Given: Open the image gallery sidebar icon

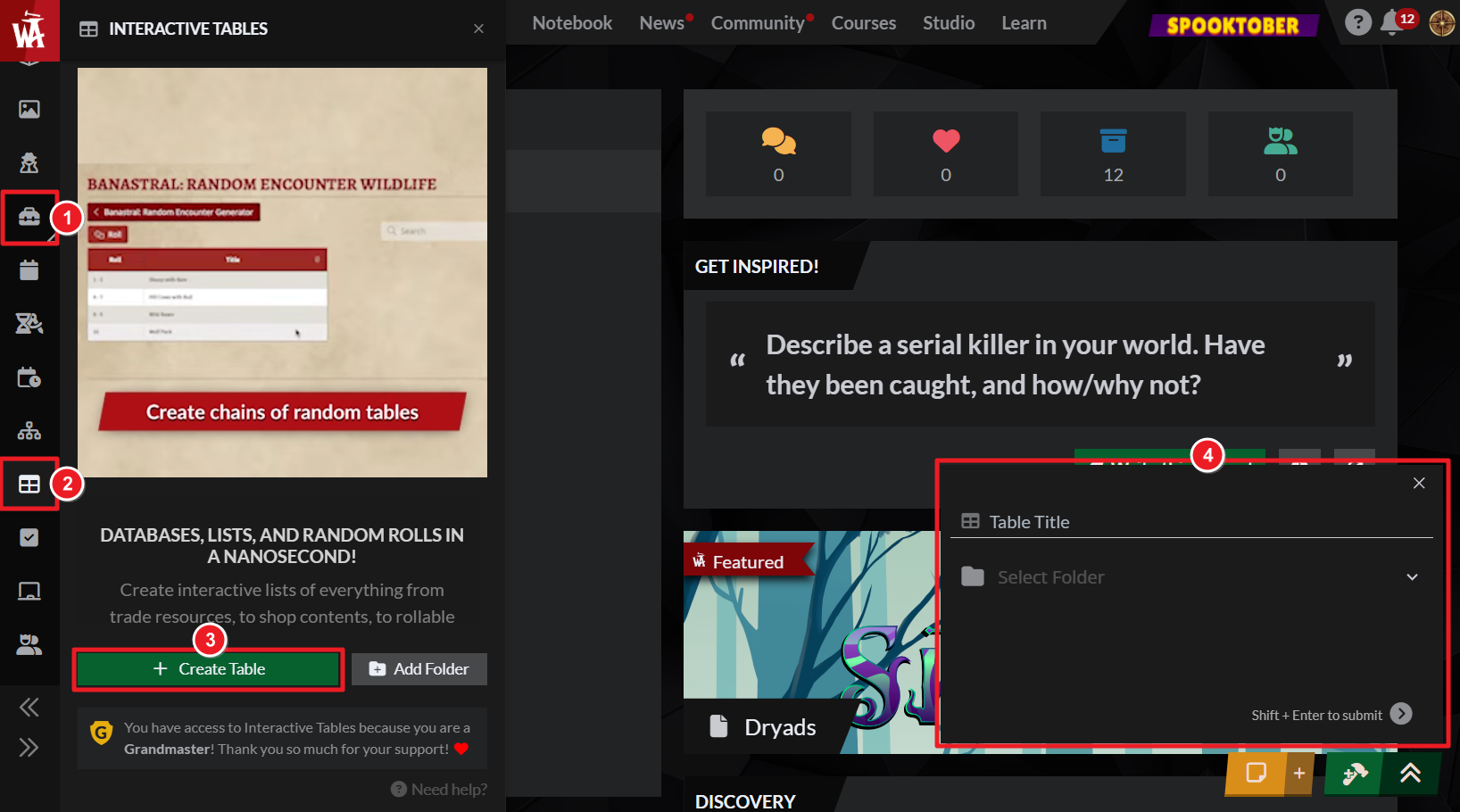Looking at the screenshot, I should pos(29,109).
